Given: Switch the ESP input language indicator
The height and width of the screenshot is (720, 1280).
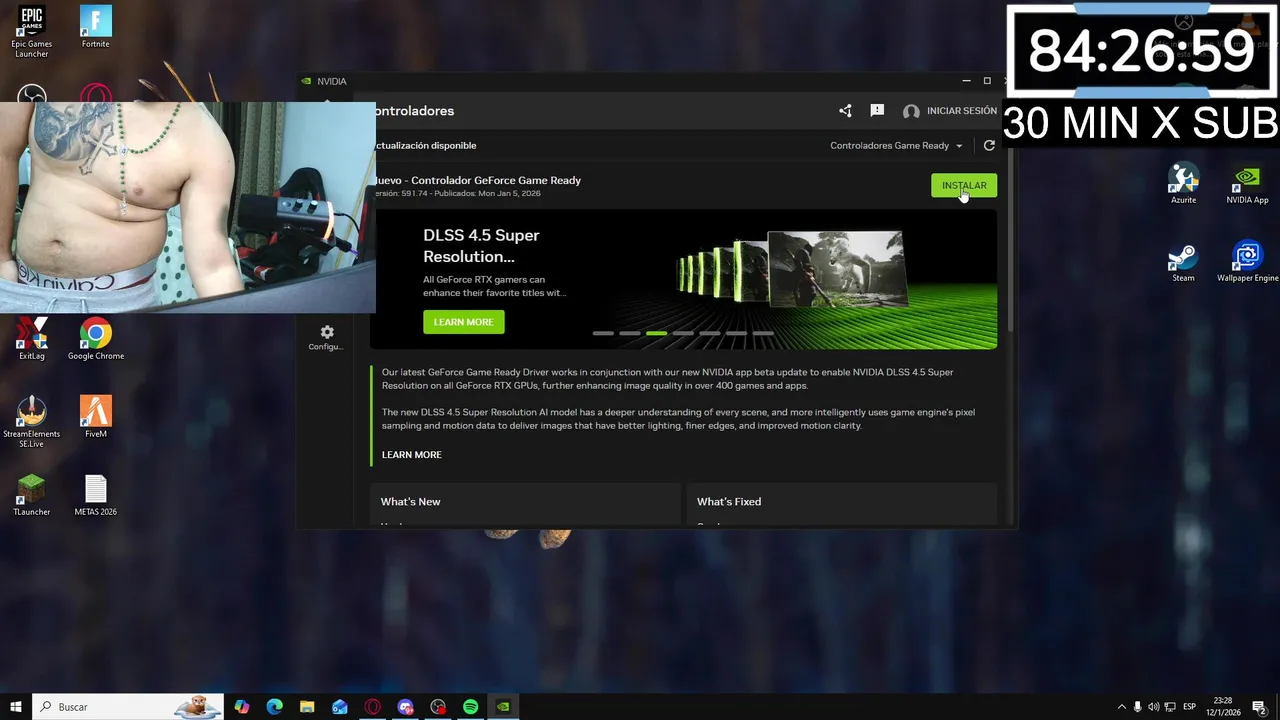Looking at the screenshot, I should click(1190, 707).
